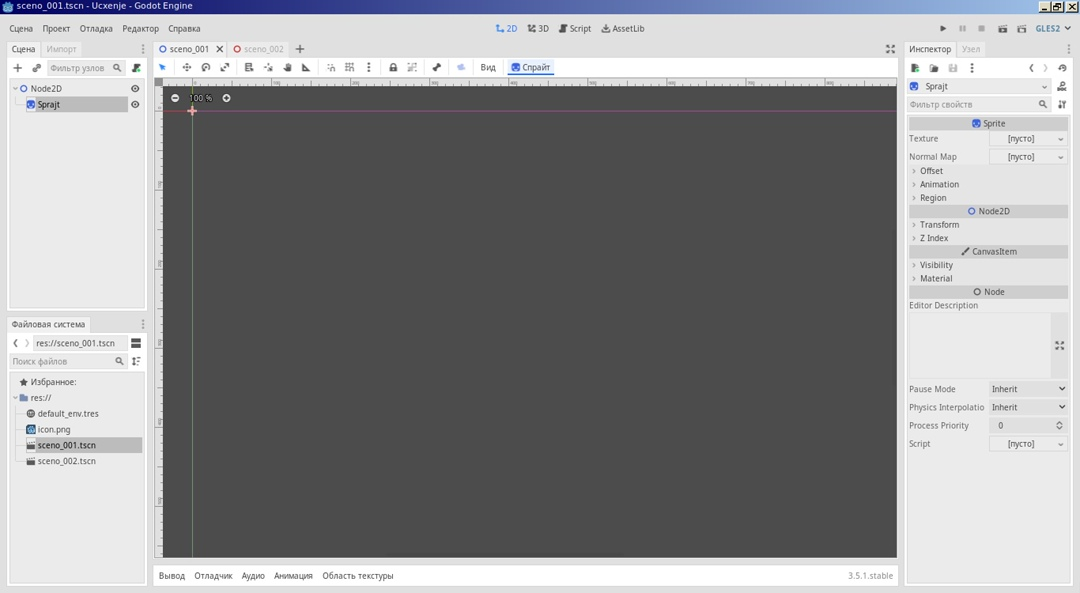The width and height of the screenshot is (1080, 593).
Task: Open the Редактор menu
Action: tap(141, 29)
